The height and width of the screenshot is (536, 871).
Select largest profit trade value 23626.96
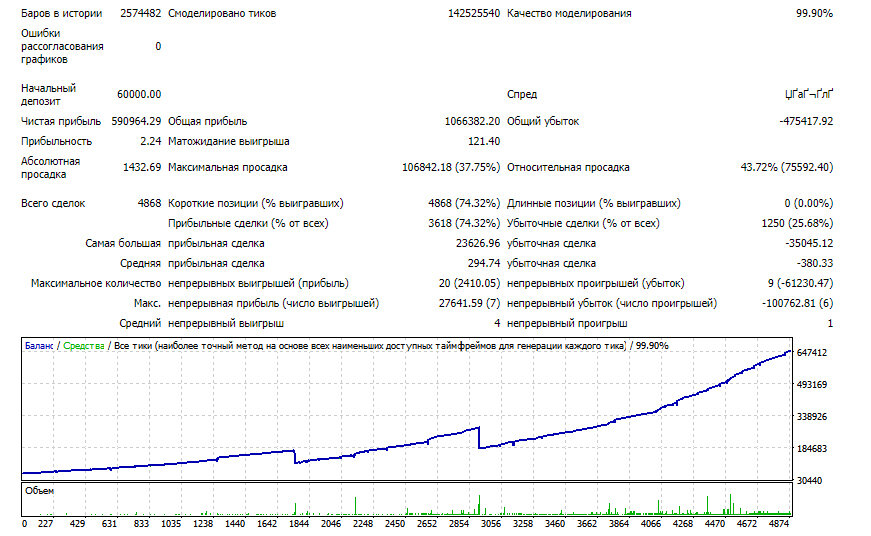[478, 243]
